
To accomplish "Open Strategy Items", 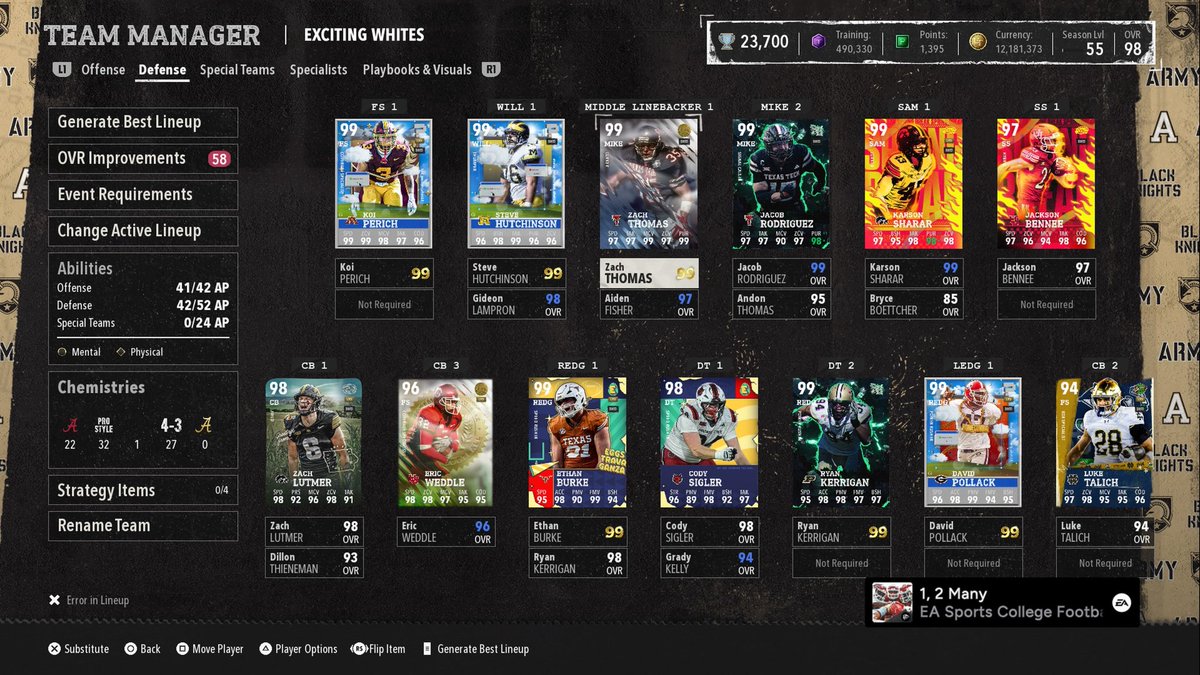I will 143,490.
